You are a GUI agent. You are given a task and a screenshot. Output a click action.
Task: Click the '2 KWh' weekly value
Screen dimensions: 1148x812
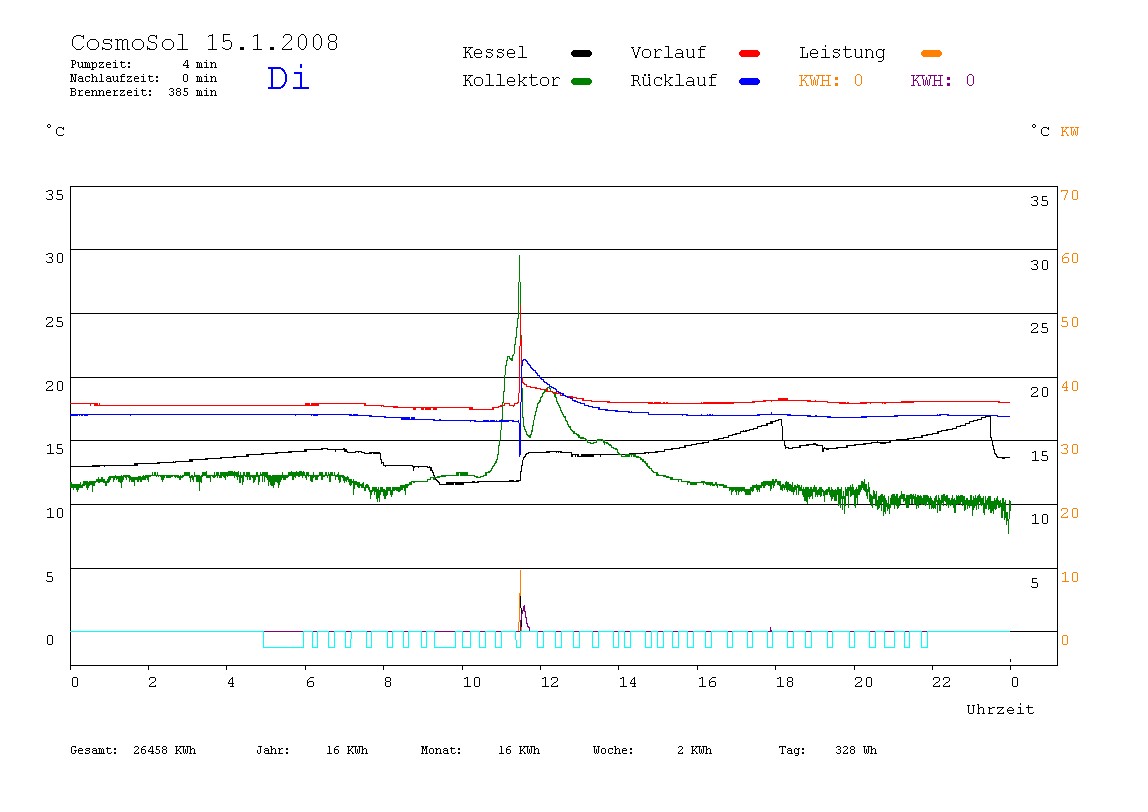[694, 750]
